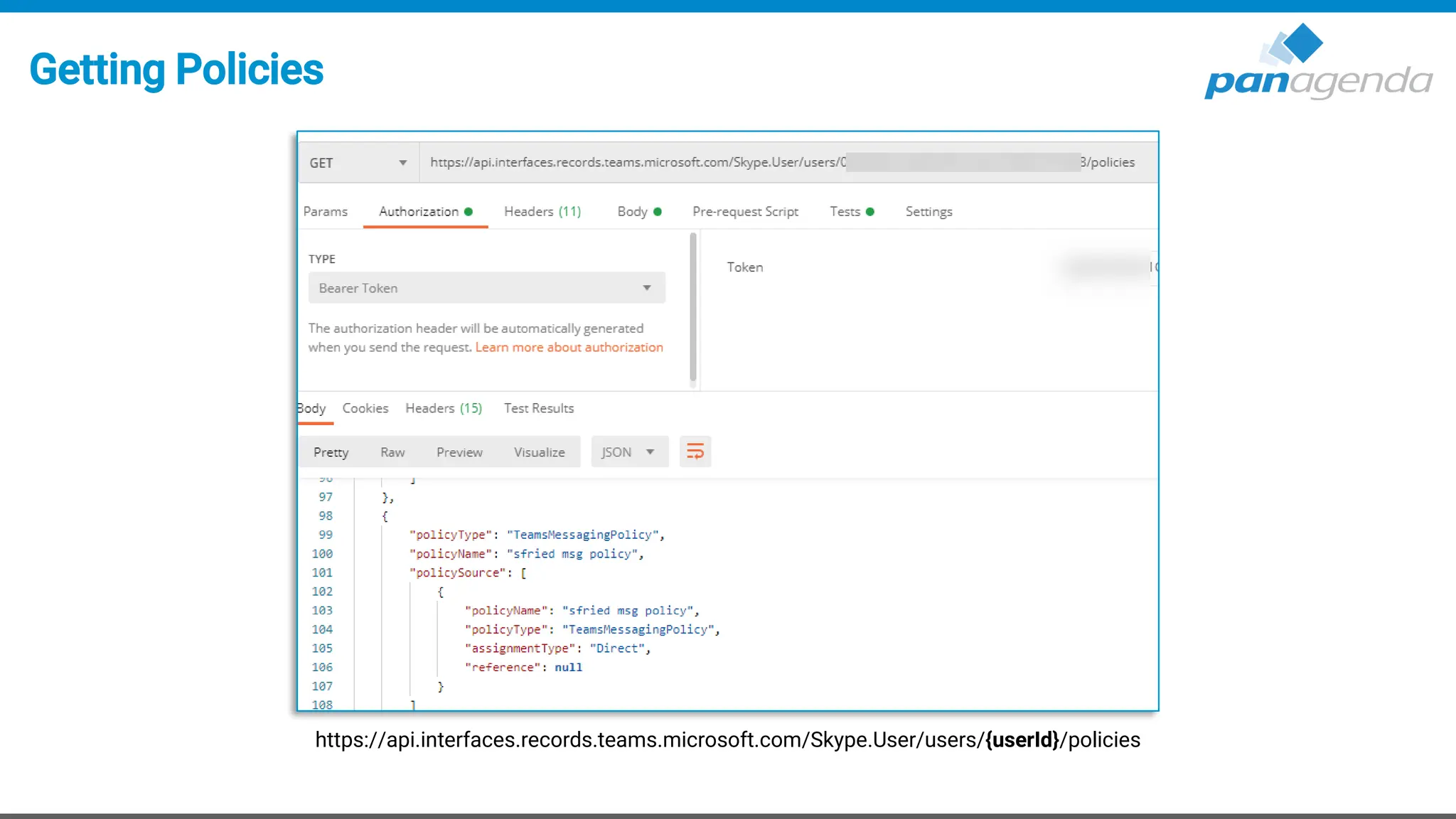This screenshot has height=819, width=1456.
Task: Switch to Visualize response view
Action: [x=540, y=452]
